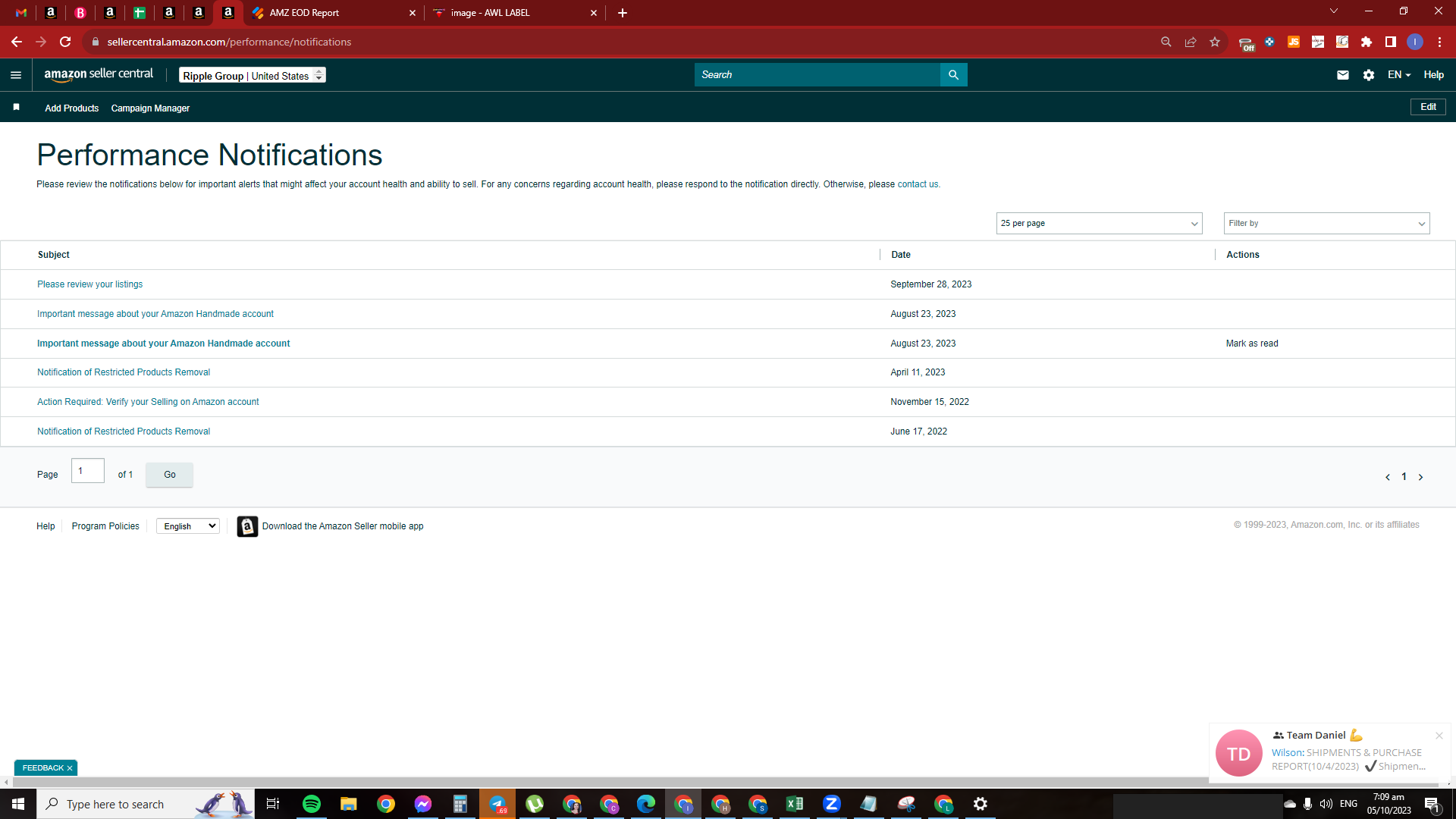1456x819 pixels.
Task: Open the Chrome three-dot menu
Action: click(1439, 42)
